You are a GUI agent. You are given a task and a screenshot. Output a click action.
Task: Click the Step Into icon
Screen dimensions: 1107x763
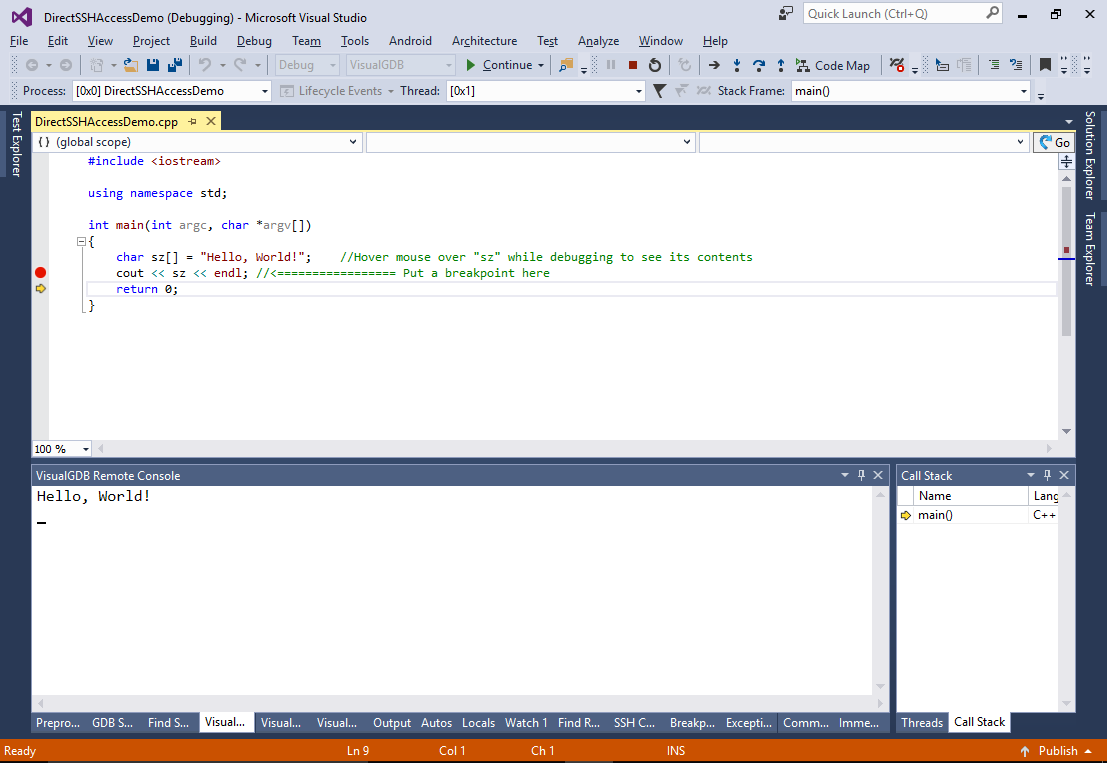click(x=736, y=65)
